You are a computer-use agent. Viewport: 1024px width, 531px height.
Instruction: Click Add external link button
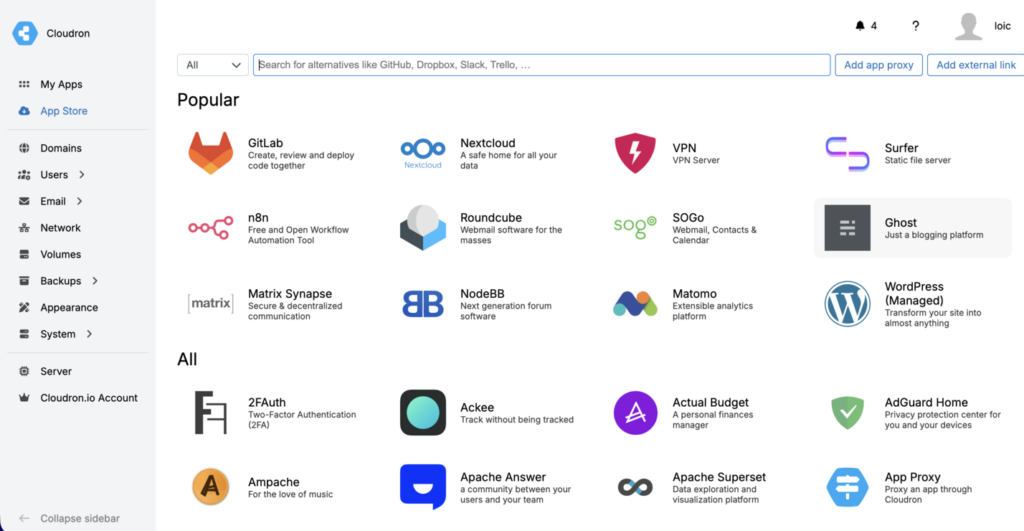pos(976,65)
